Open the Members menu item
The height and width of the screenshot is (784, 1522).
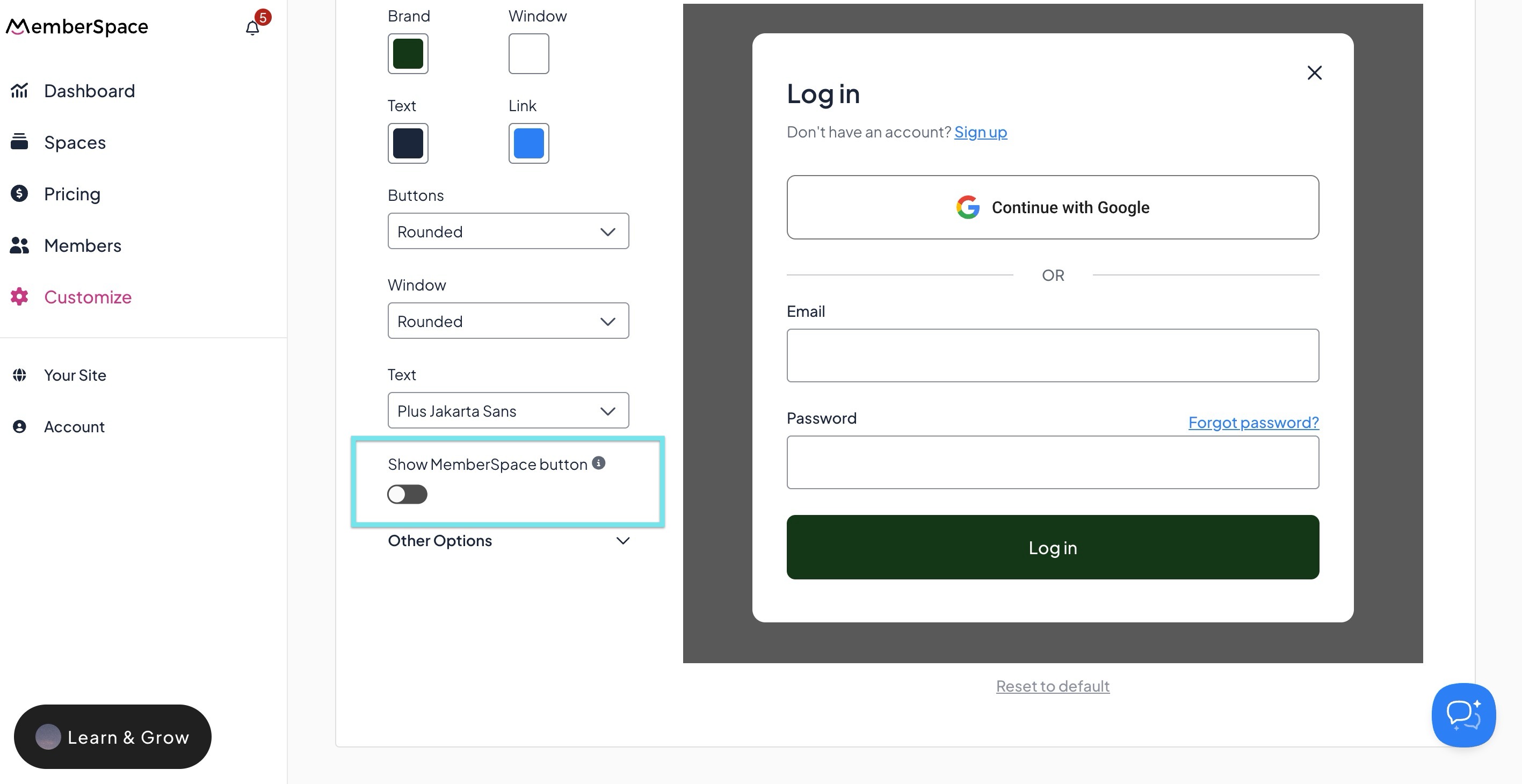83,245
